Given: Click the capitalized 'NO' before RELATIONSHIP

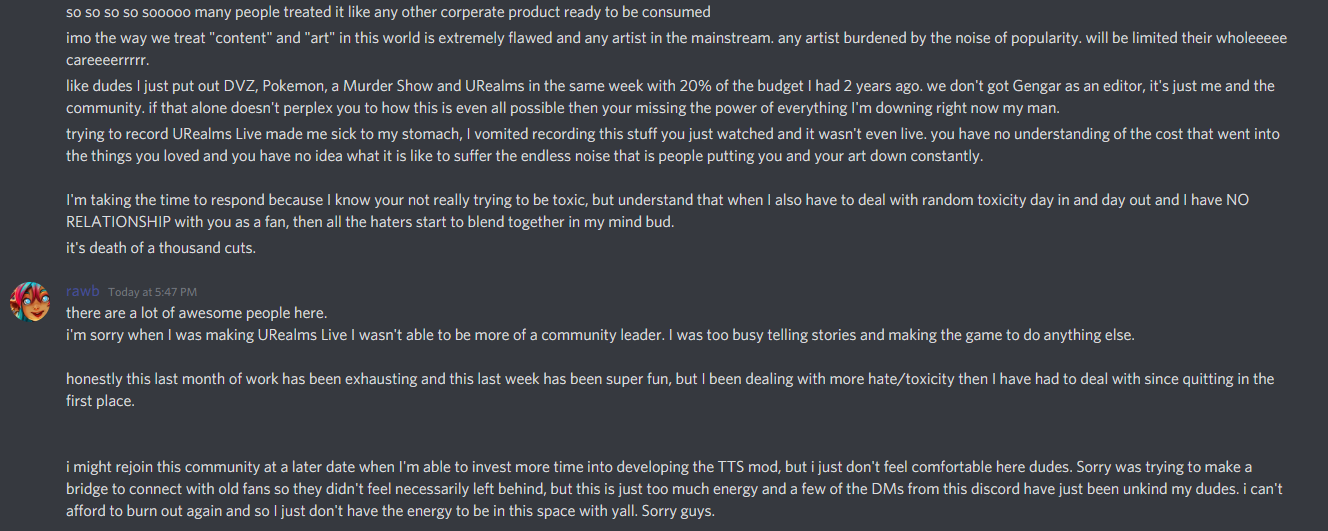Looking at the screenshot, I should tap(1238, 200).
